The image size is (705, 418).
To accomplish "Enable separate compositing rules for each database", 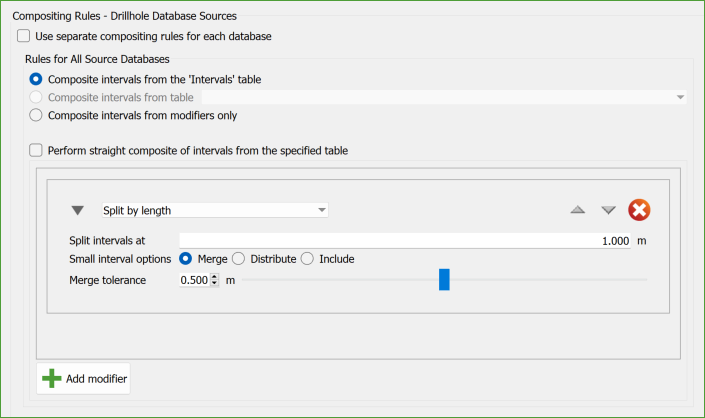I will tap(24, 36).
